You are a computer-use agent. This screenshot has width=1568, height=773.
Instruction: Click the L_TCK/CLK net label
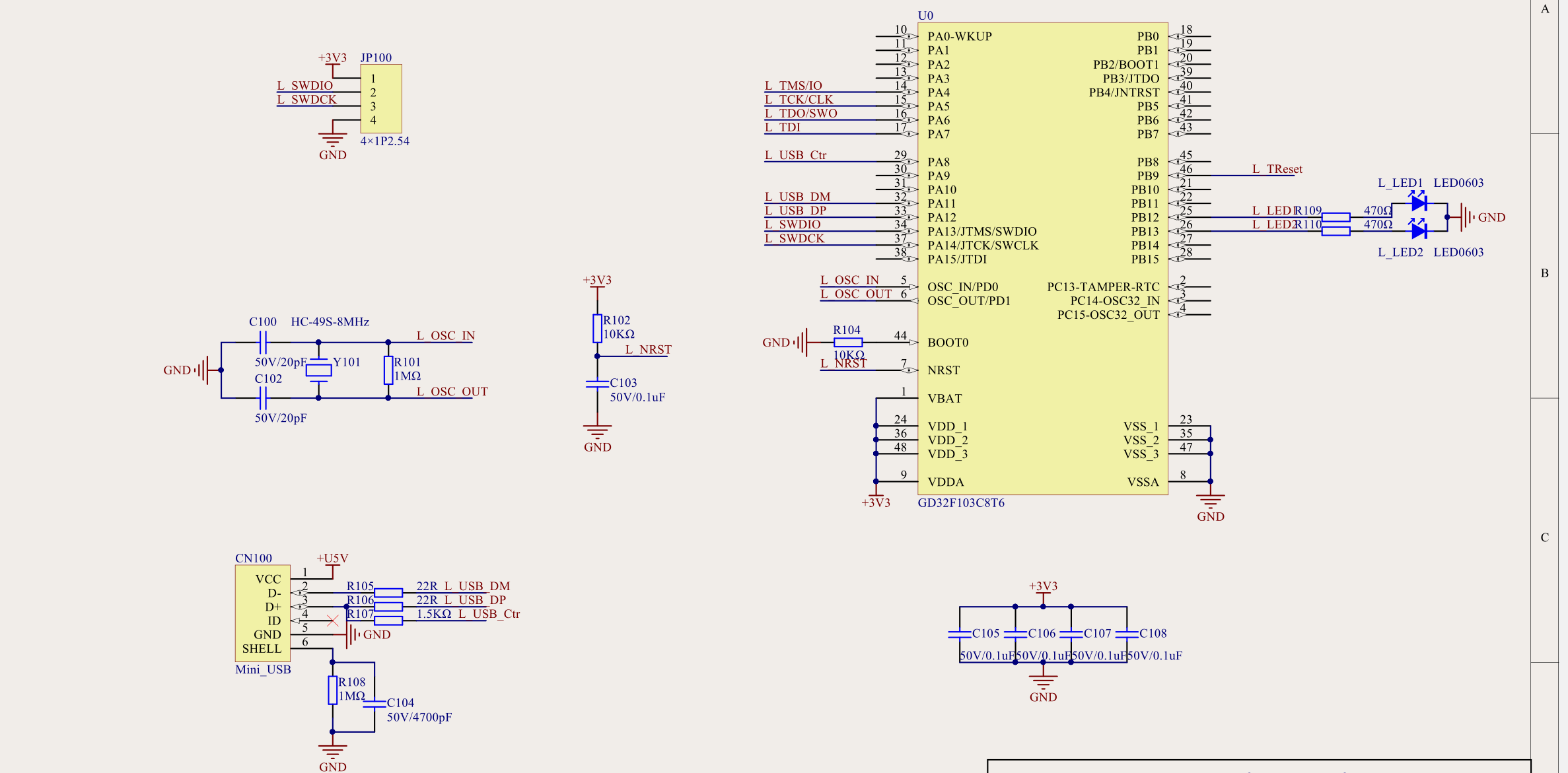tap(799, 99)
